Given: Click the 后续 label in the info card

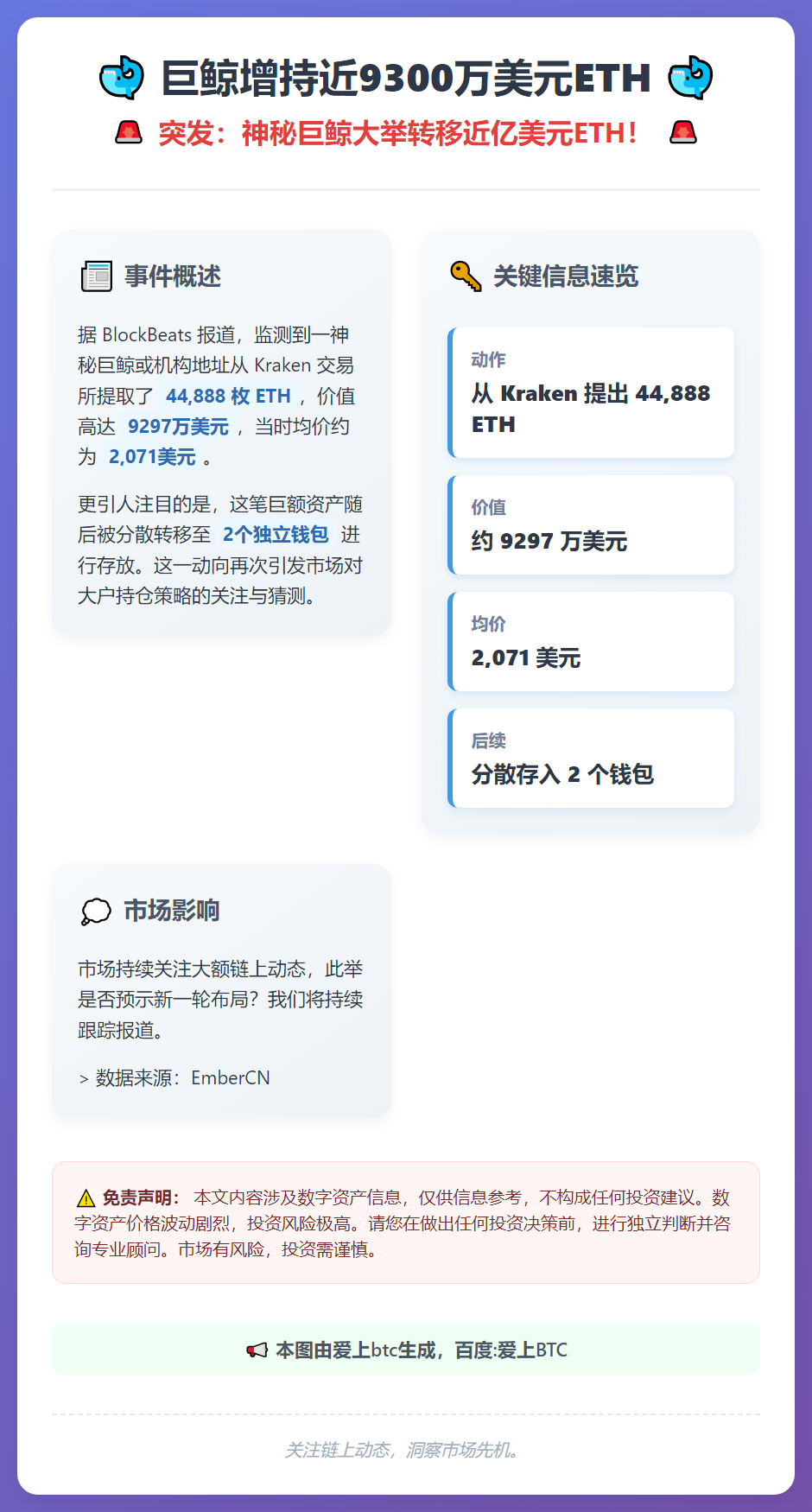Looking at the screenshot, I should tap(489, 740).
